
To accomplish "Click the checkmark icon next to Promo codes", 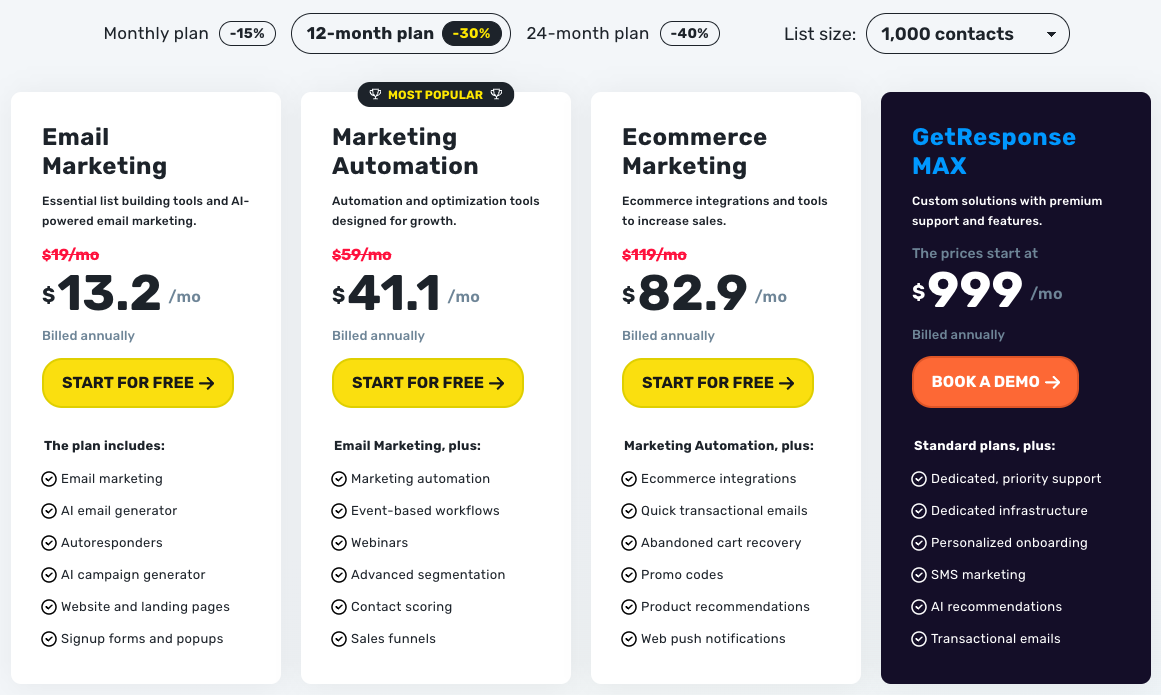I will click(629, 575).
